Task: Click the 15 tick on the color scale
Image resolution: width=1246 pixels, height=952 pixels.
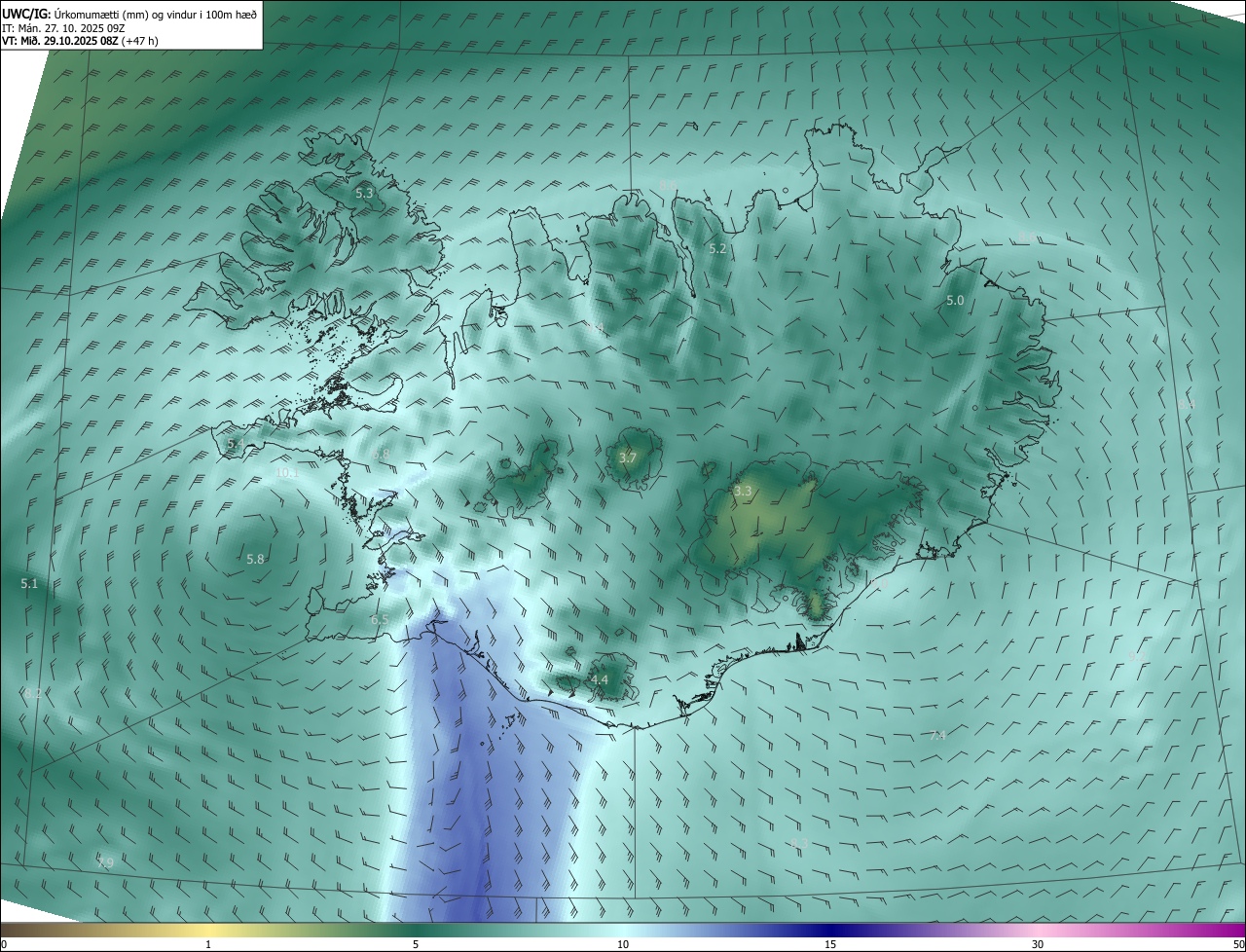Action: click(830, 945)
